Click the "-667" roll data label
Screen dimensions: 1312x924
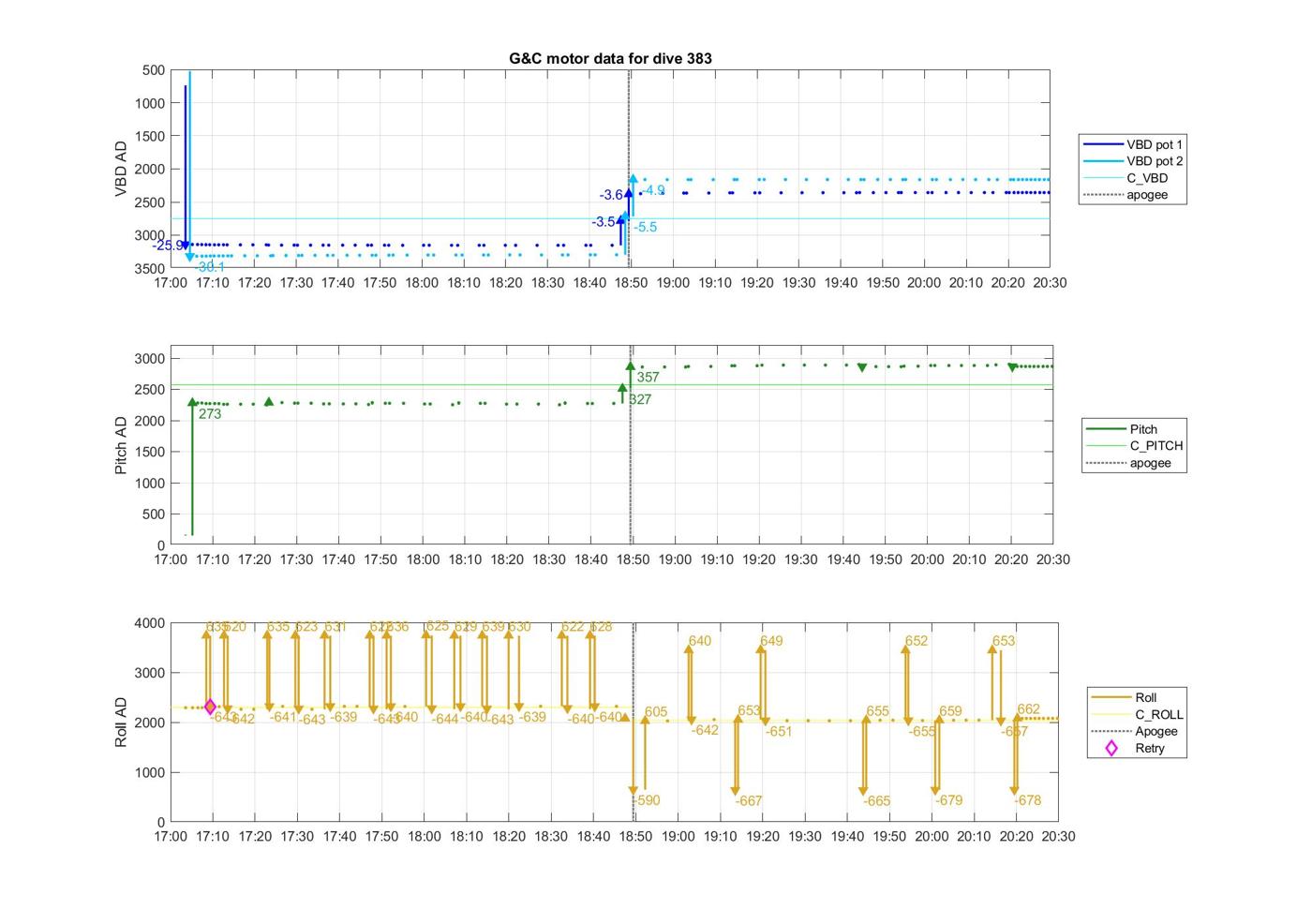748,801
